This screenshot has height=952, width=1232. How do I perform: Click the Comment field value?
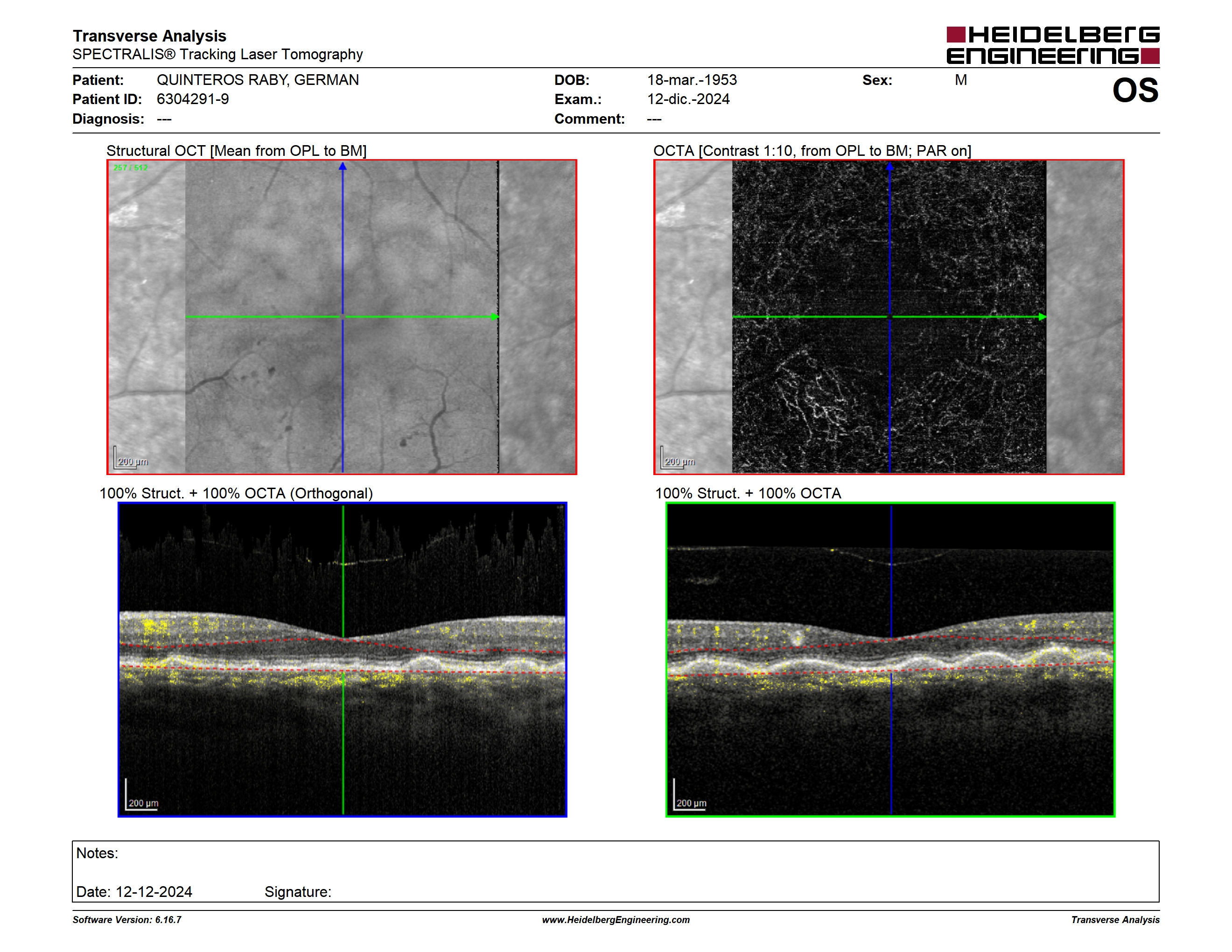coord(654,119)
